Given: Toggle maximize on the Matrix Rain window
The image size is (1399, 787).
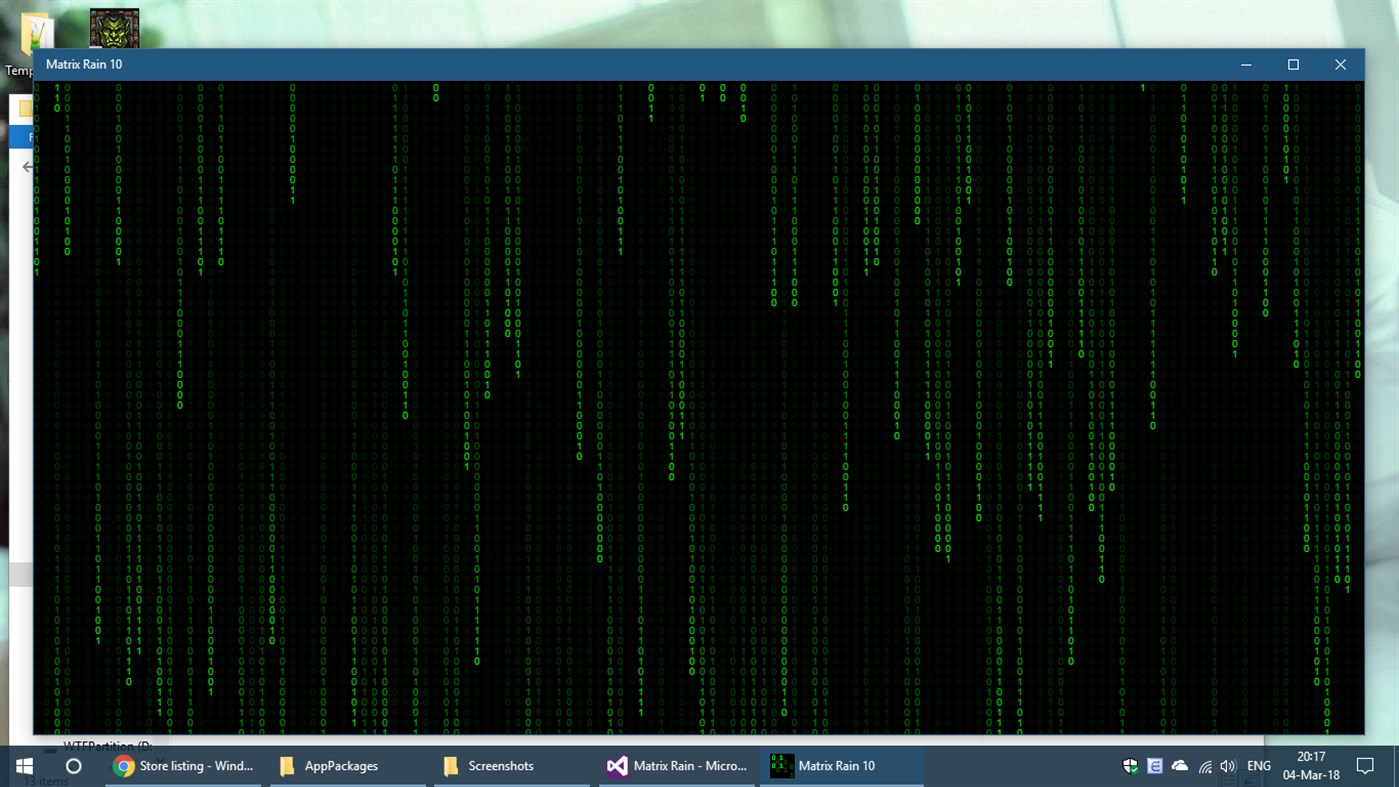Looking at the screenshot, I should pos(1293,64).
